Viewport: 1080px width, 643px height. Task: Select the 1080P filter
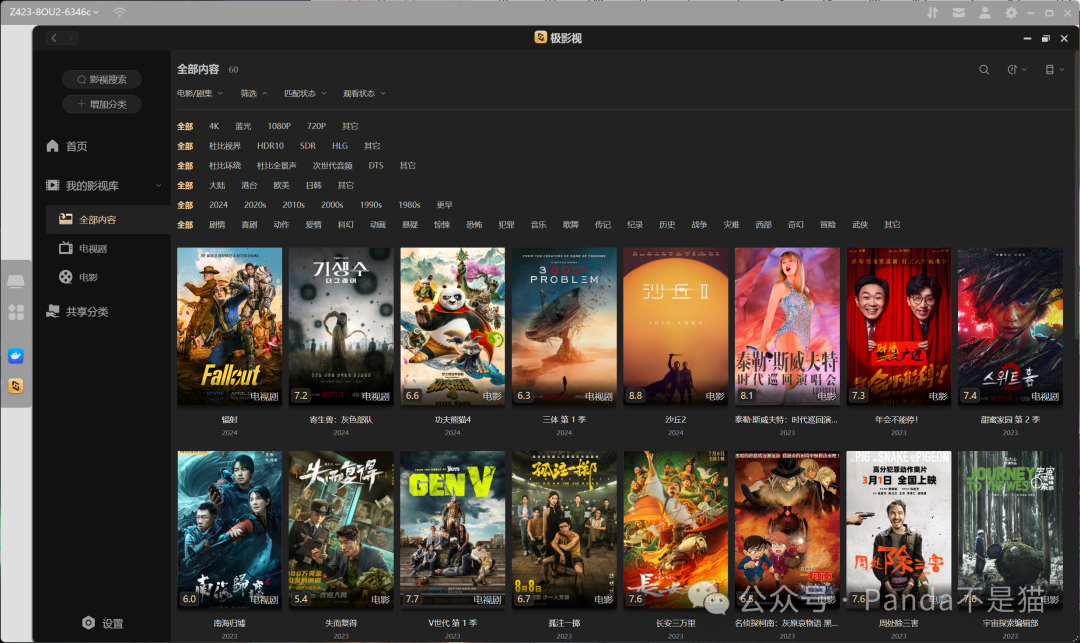(x=279, y=126)
